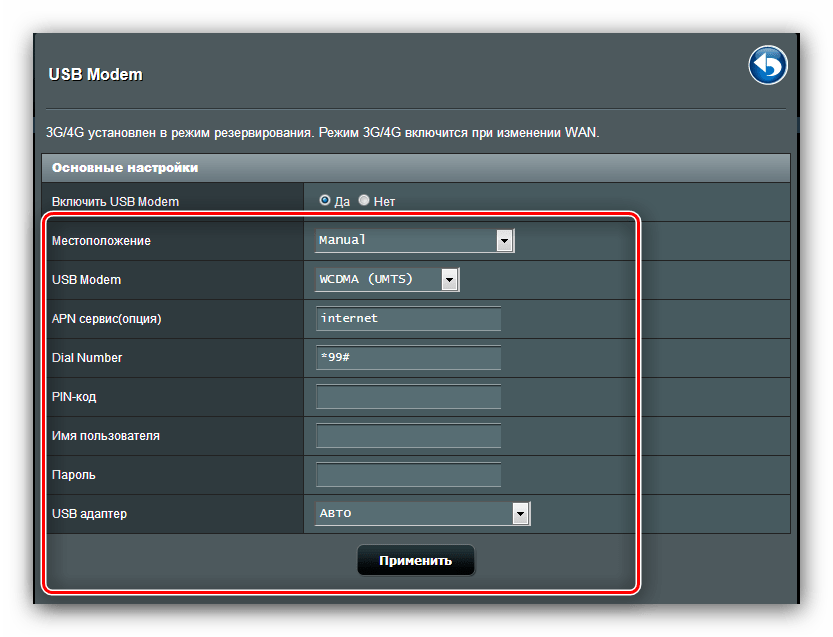Select the Нет radio button
Viewport: 833px width, 637px height.
364,200
